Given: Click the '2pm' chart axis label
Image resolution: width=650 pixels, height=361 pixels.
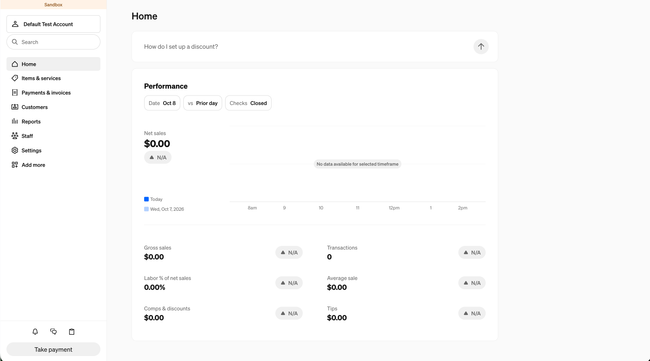Looking at the screenshot, I should pos(463,208).
